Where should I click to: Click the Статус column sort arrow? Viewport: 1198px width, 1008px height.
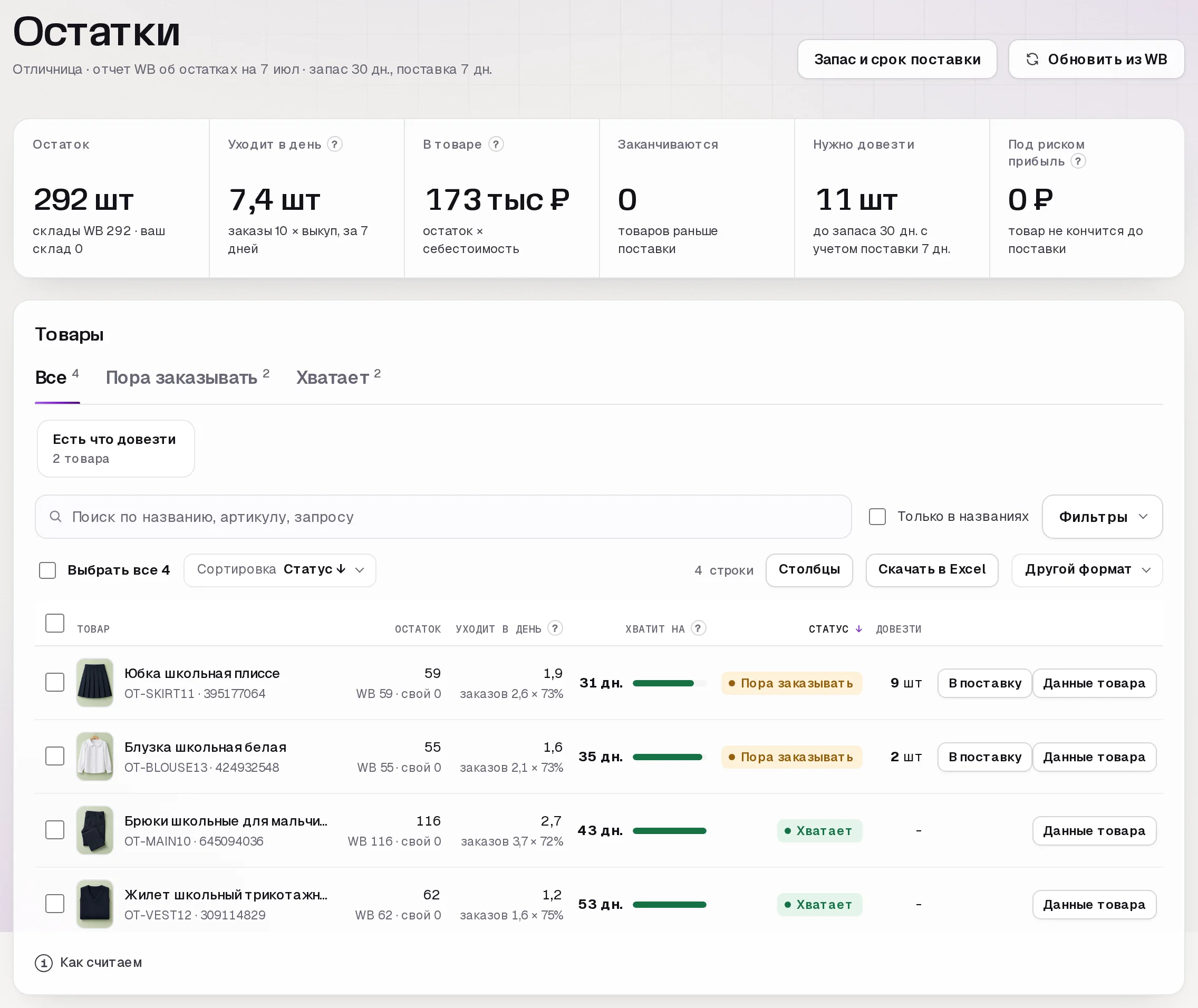point(858,629)
